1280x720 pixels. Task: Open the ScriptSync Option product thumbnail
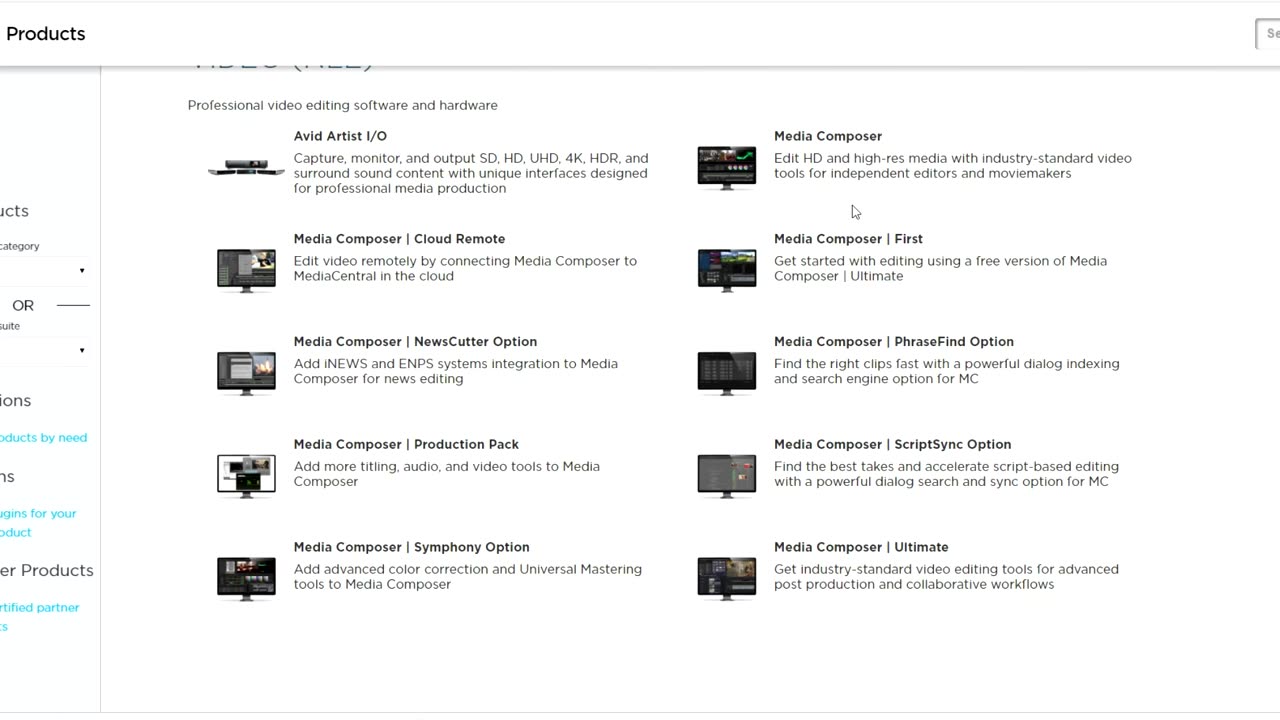pos(727,475)
